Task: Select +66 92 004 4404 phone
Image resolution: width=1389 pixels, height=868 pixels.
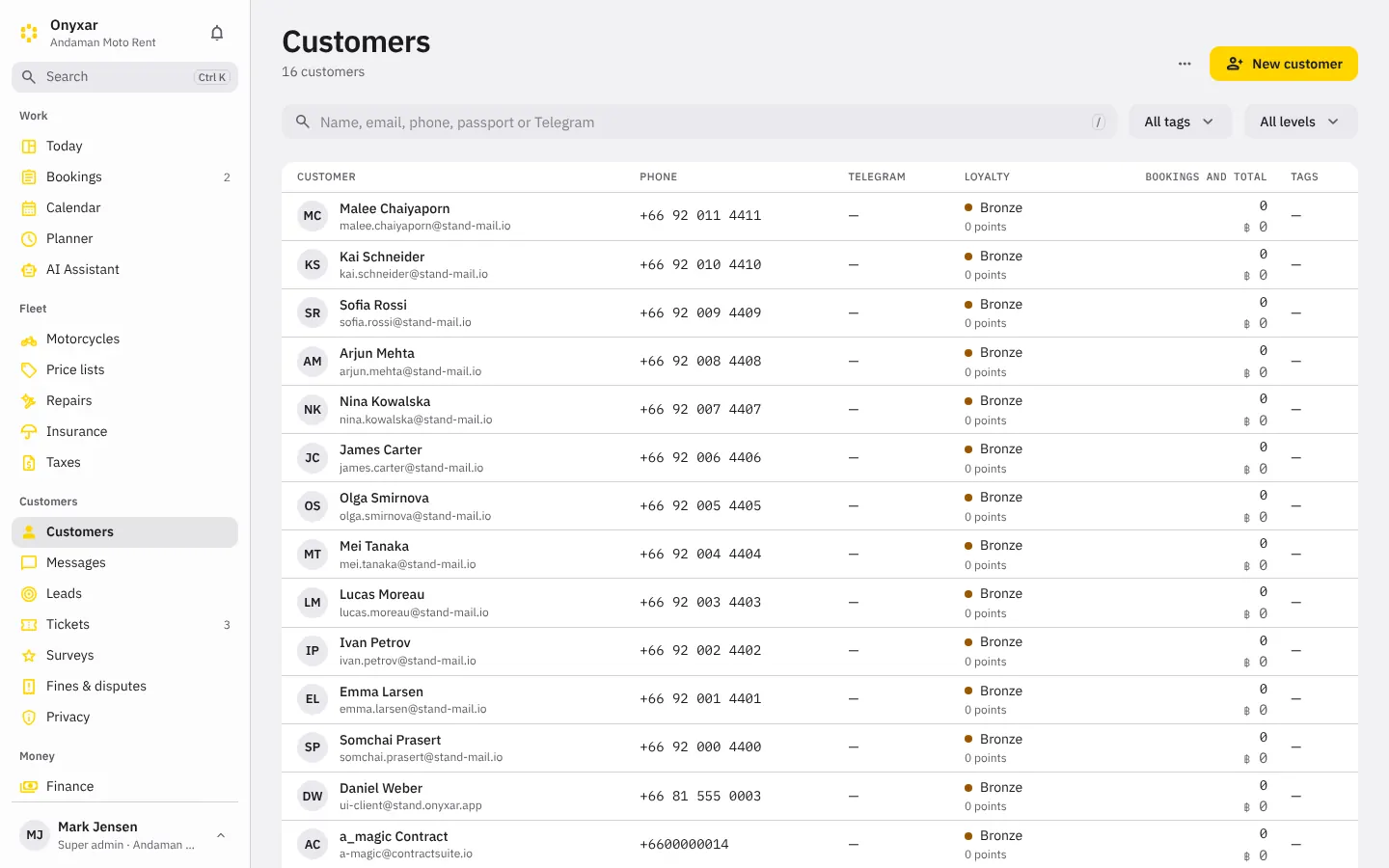Action: (700, 554)
